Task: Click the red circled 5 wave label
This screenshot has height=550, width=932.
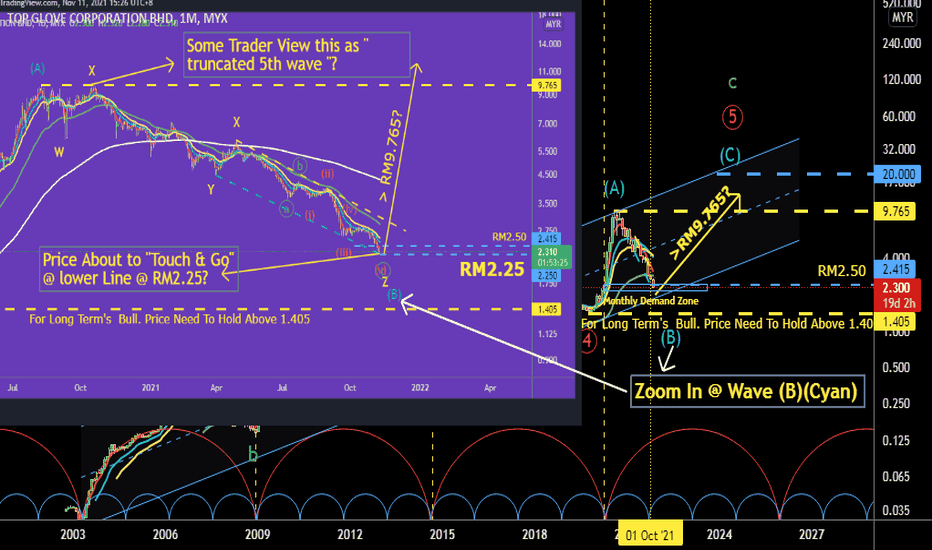Action: [732, 117]
